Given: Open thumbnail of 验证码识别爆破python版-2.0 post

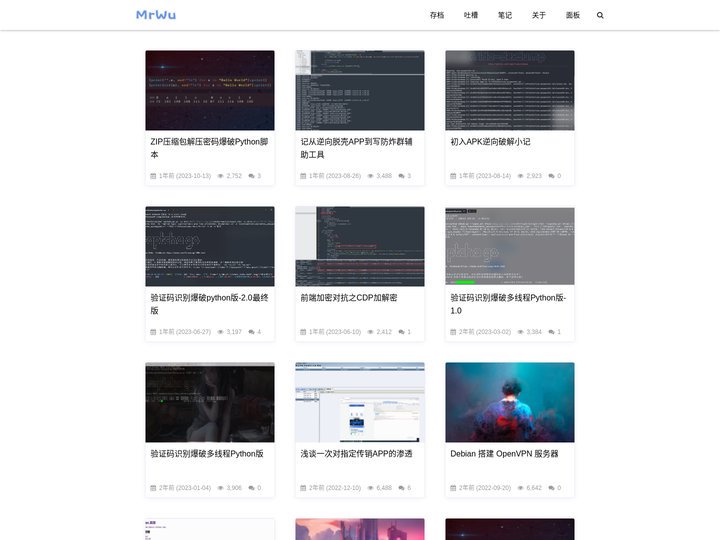Looking at the screenshot, I should [x=210, y=247].
